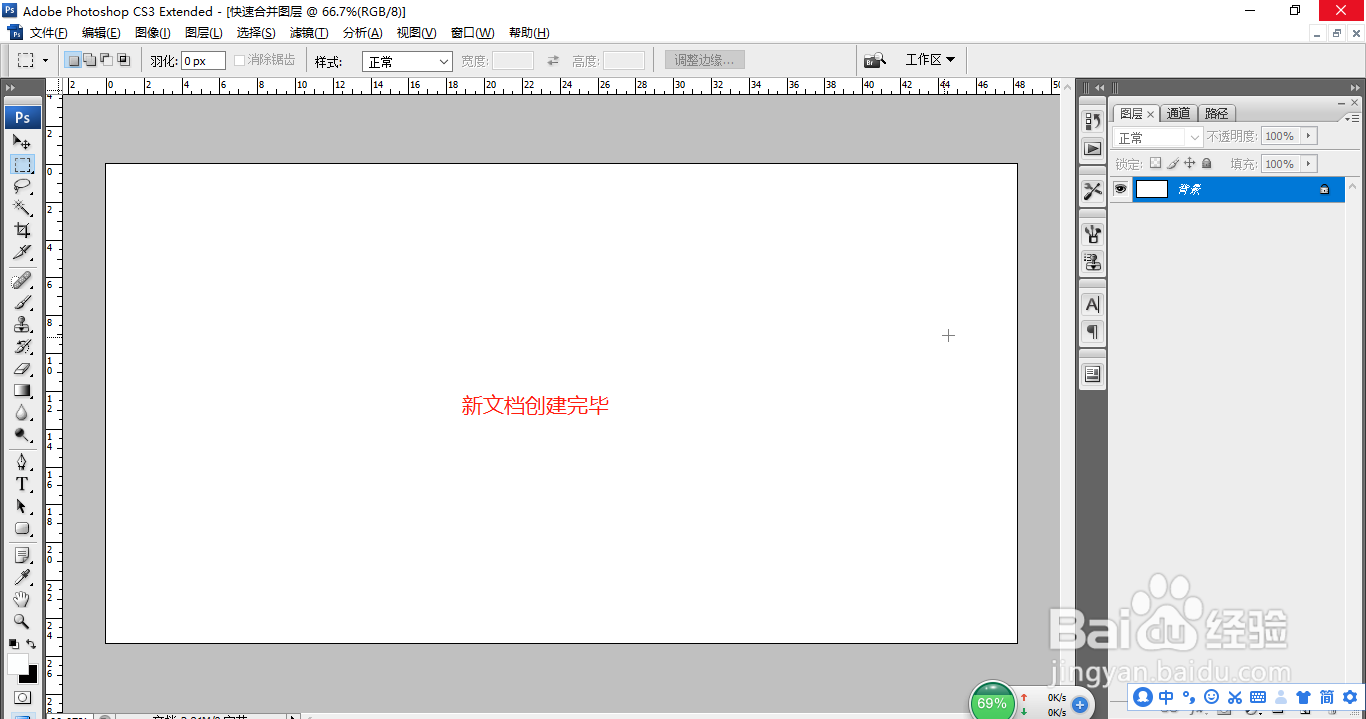Open the 样式 style dropdown
The width and height of the screenshot is (1366, 719).
point(408,61)
